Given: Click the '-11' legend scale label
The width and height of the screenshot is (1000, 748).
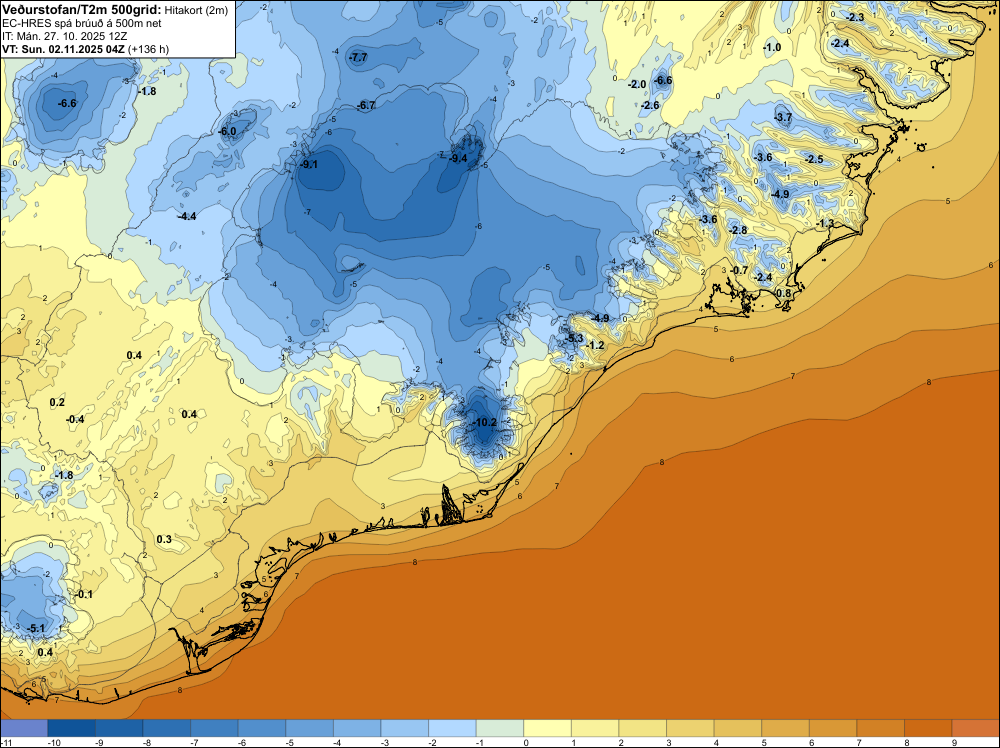Looking at the screenshot, I should (x=4, y=742).
